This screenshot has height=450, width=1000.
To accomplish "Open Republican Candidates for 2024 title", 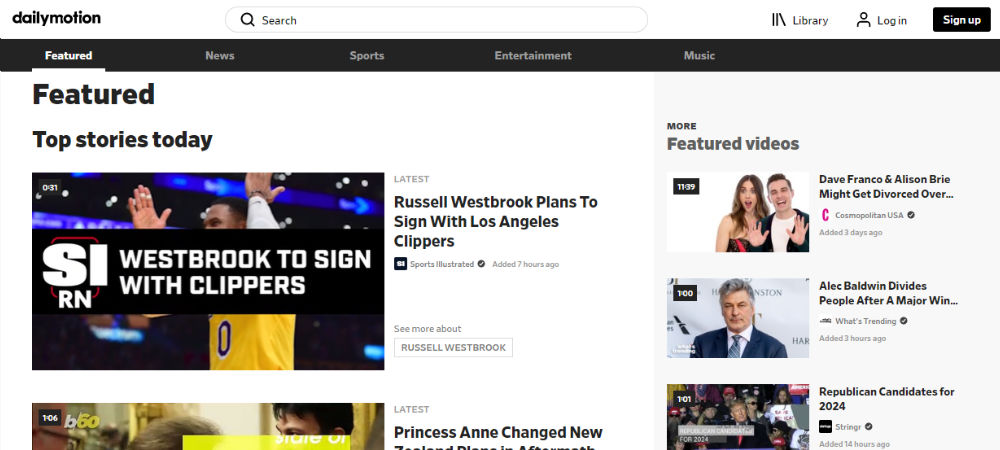I will click(886, 399).
